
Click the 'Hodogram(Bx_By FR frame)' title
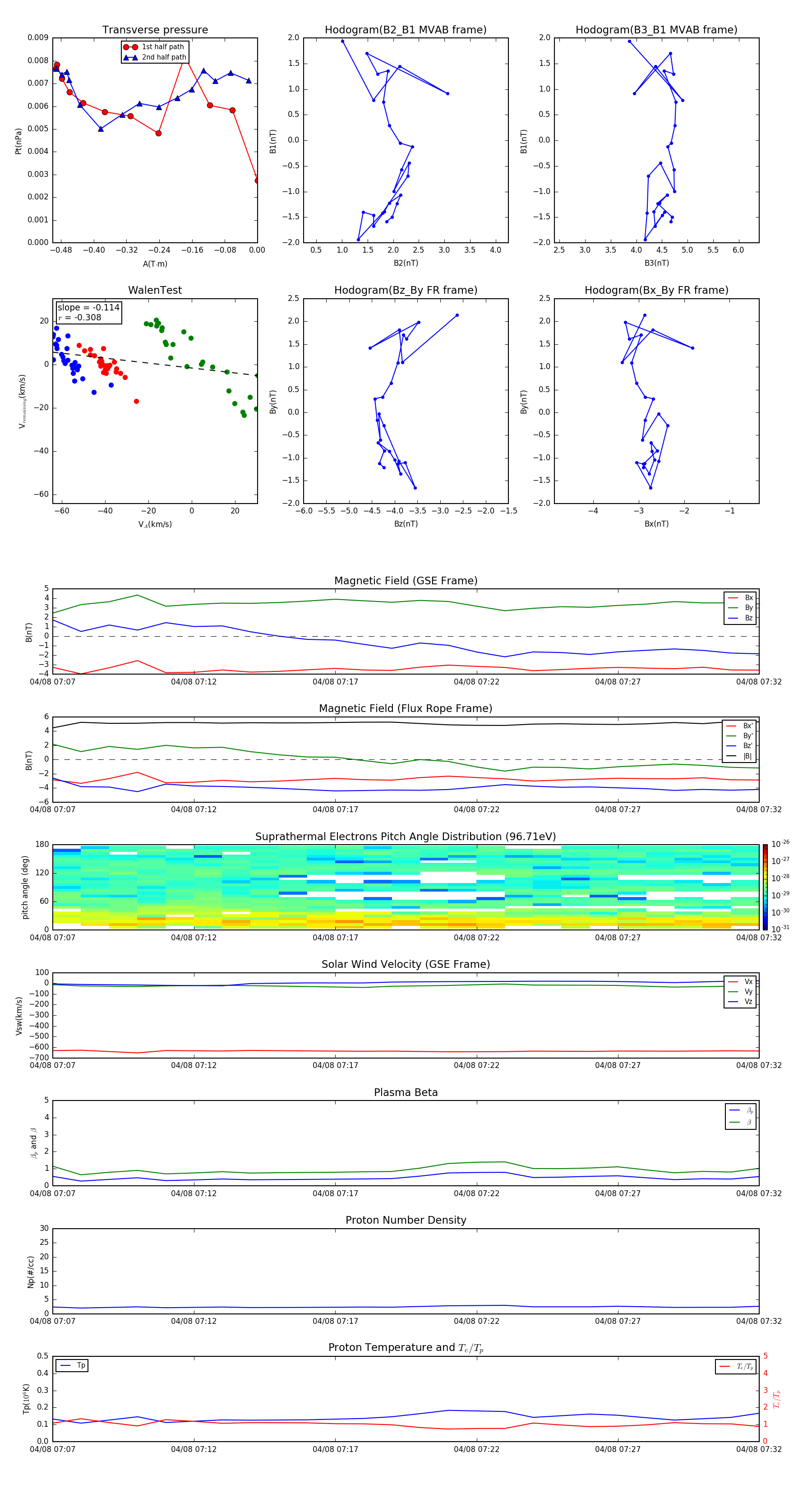coord(656,290)
